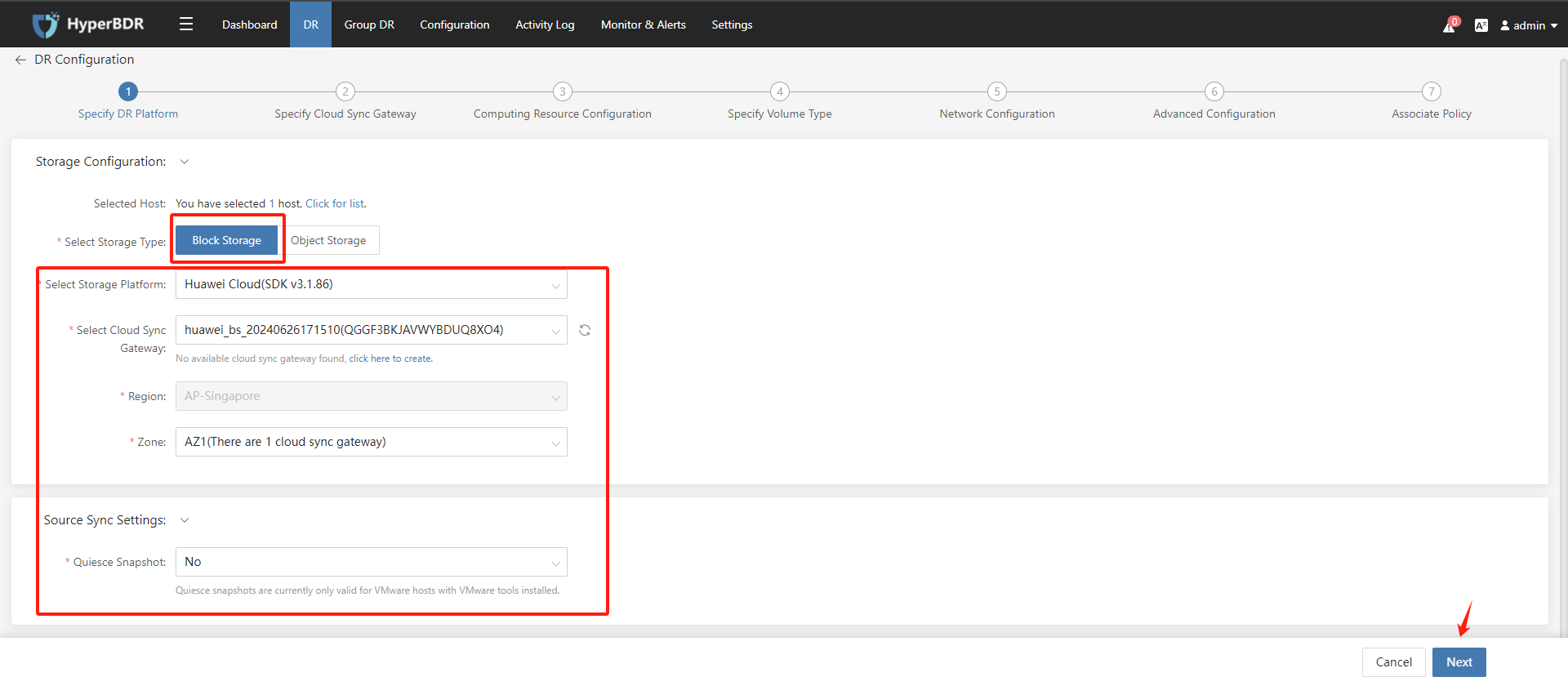
Task: Open the Activity Log menu
Action: pyautogui.click(x=545, y=24)
